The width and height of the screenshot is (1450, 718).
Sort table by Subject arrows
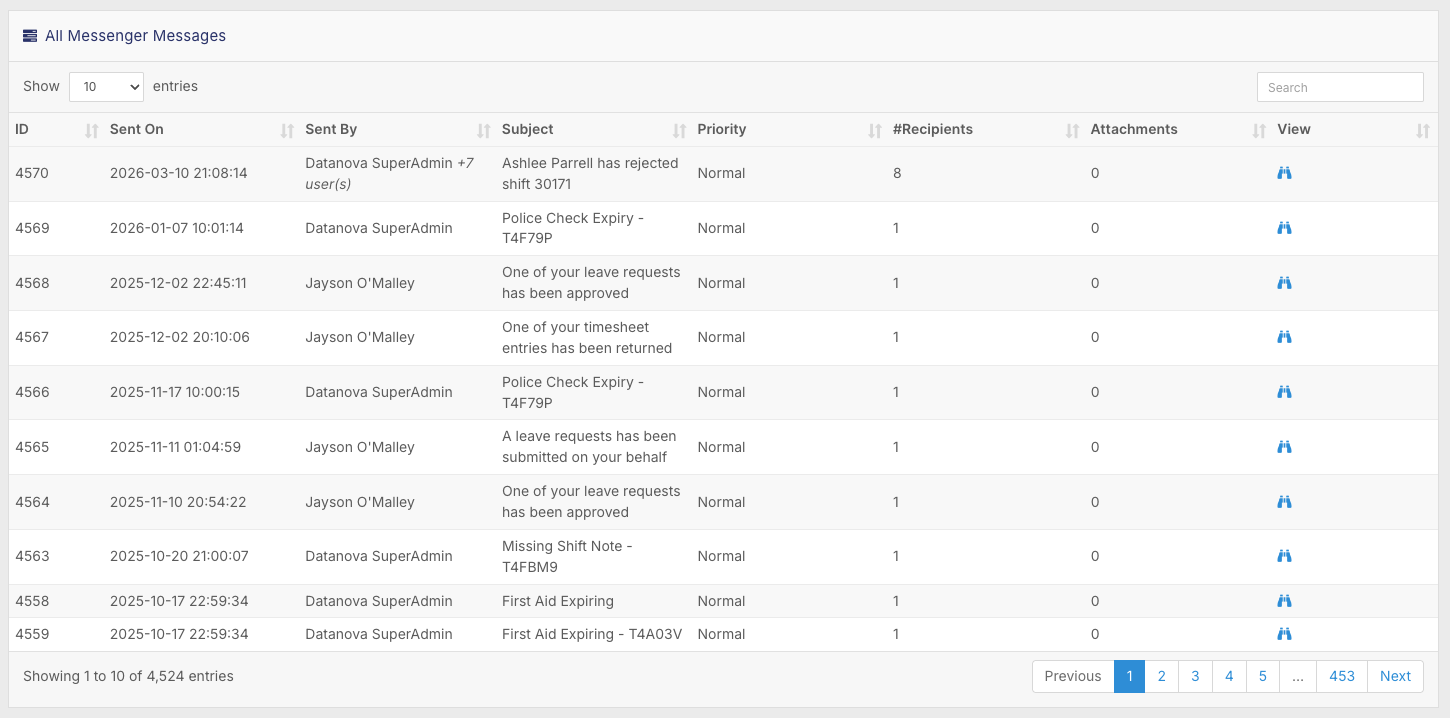click(x=680, y=130)
